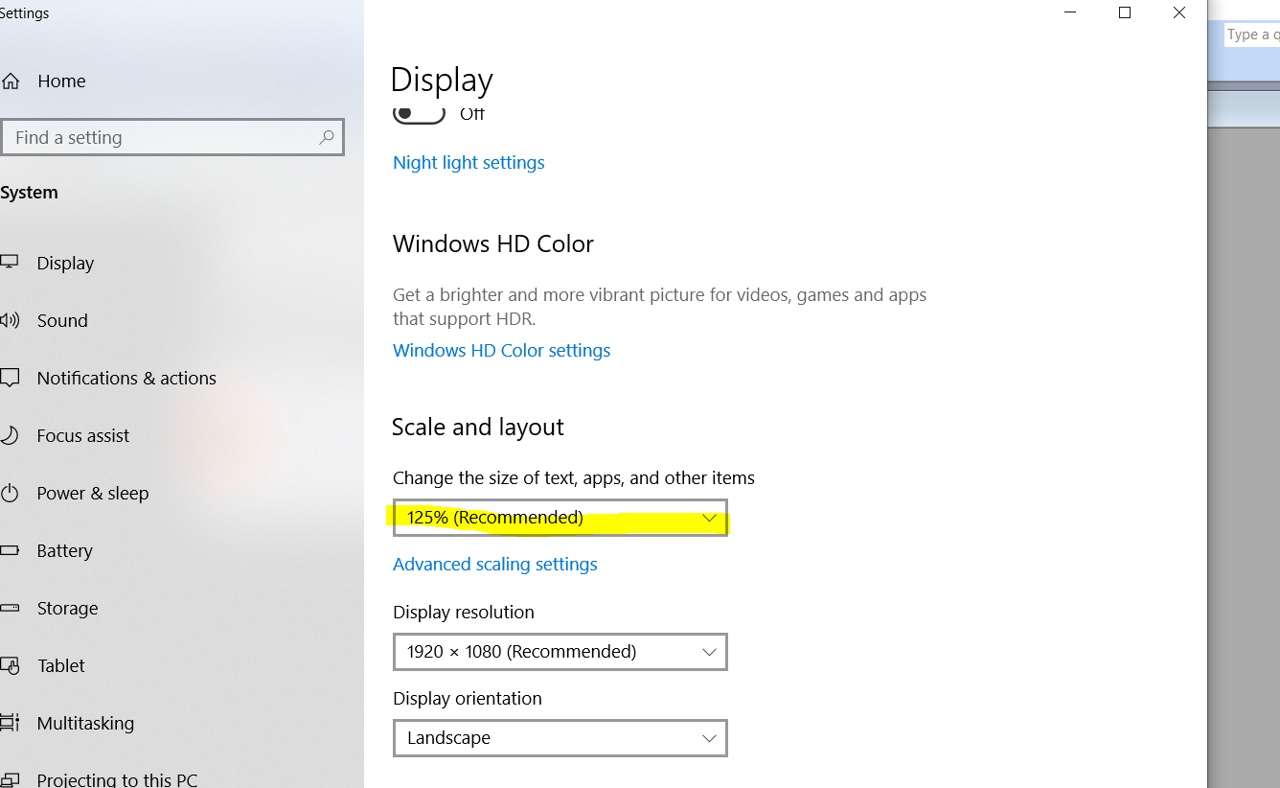Click the Battery icon in sidebar
Image resolution: width=1280 pixels, height=788 pixels.
(9, 550)
